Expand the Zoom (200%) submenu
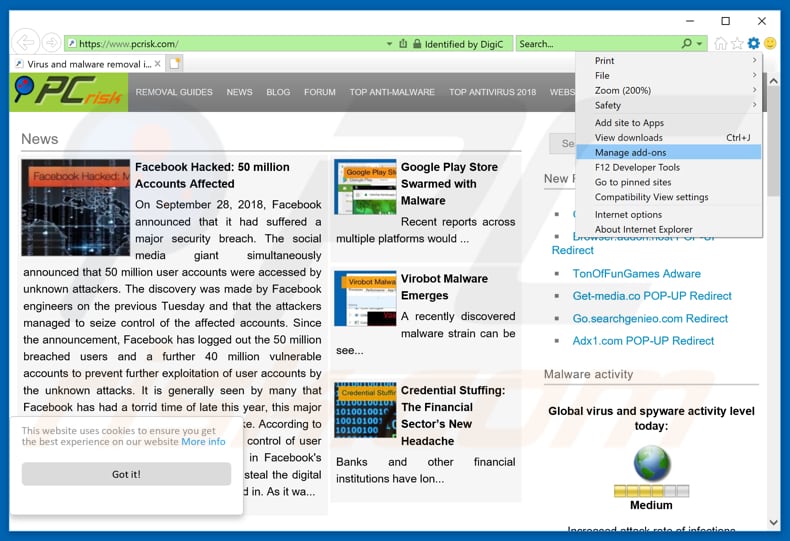This screenshot has height=541, width=790. pyautogui.click(x=668, y=90)
